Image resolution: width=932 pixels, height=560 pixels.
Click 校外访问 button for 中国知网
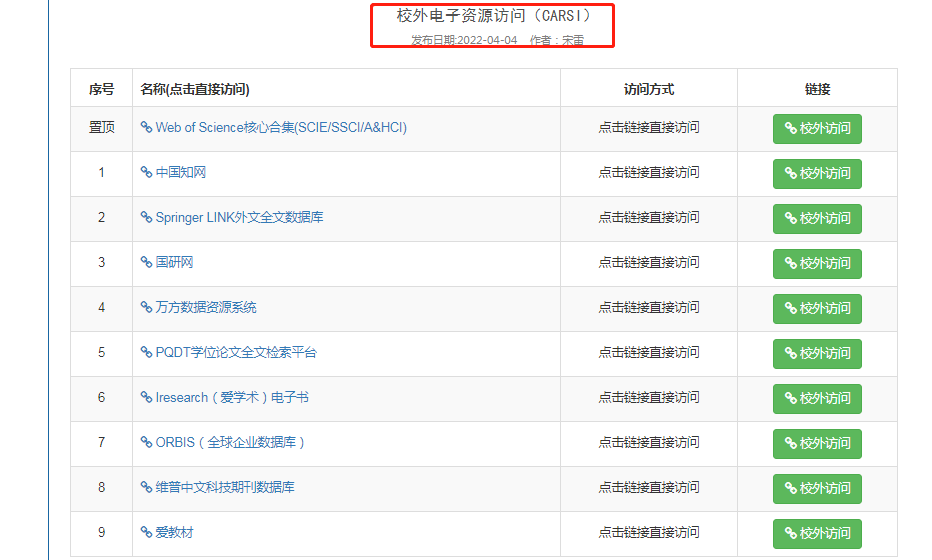point(817,174)
